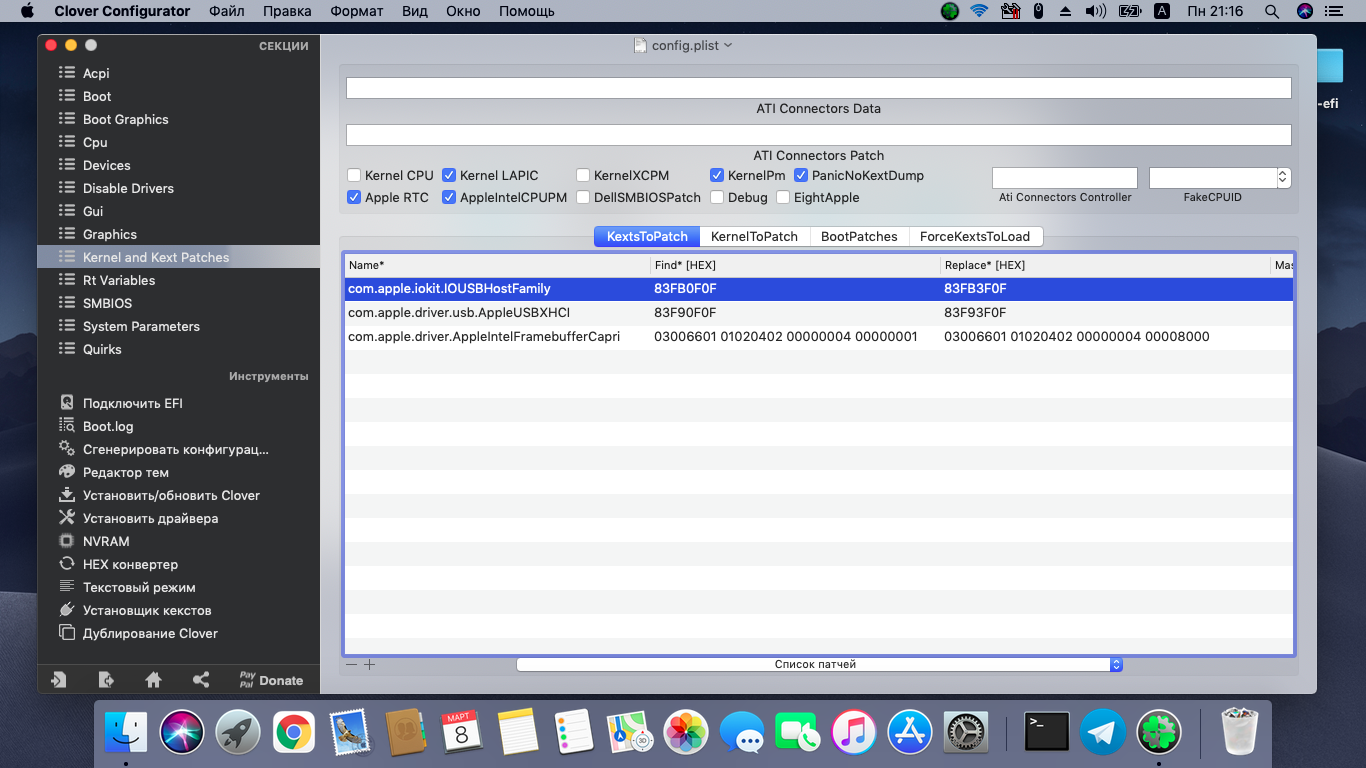Click the PayPal Donate button
Viewport: 1366px width, 768px height.
pos(271,680)
